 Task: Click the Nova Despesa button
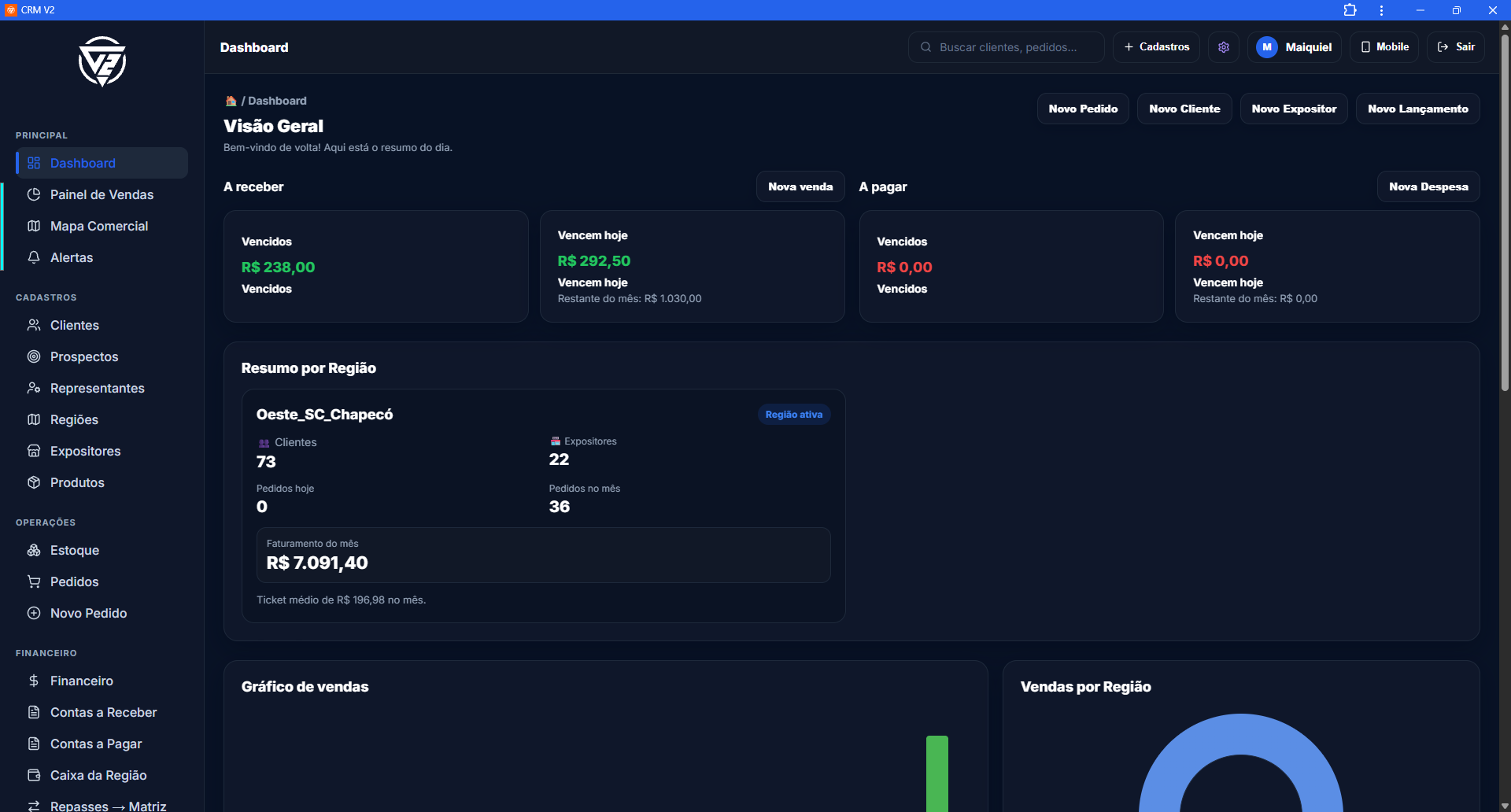(1428, 186)
